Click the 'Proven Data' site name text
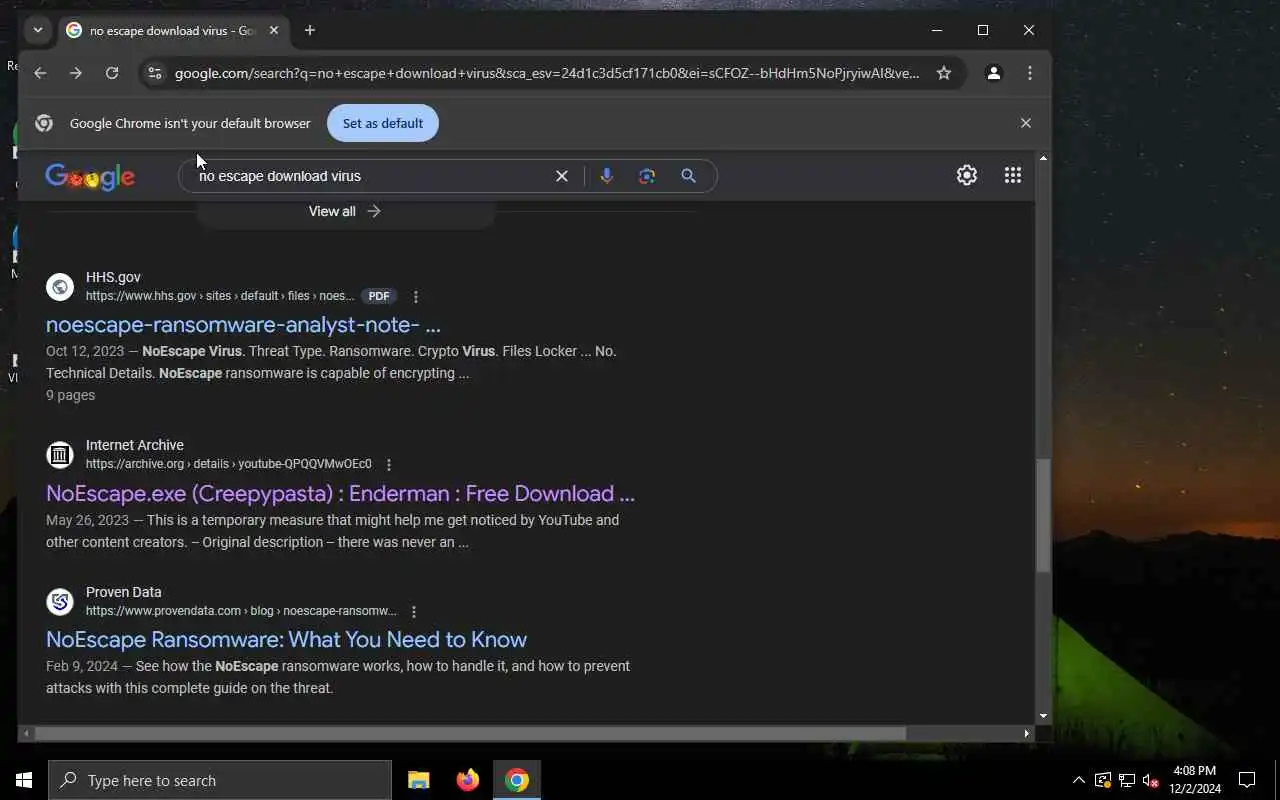Image resolution: width=1280 pixels, height=800 pixels. [x=124, y=592]
